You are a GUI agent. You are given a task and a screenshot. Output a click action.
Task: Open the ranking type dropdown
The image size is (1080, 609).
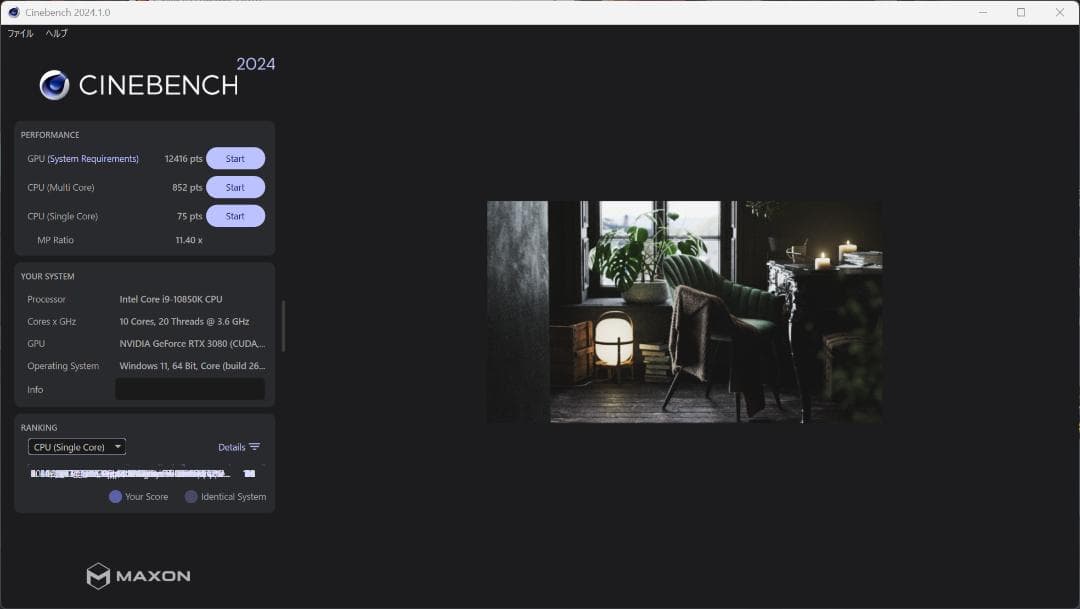pos(76,447)
